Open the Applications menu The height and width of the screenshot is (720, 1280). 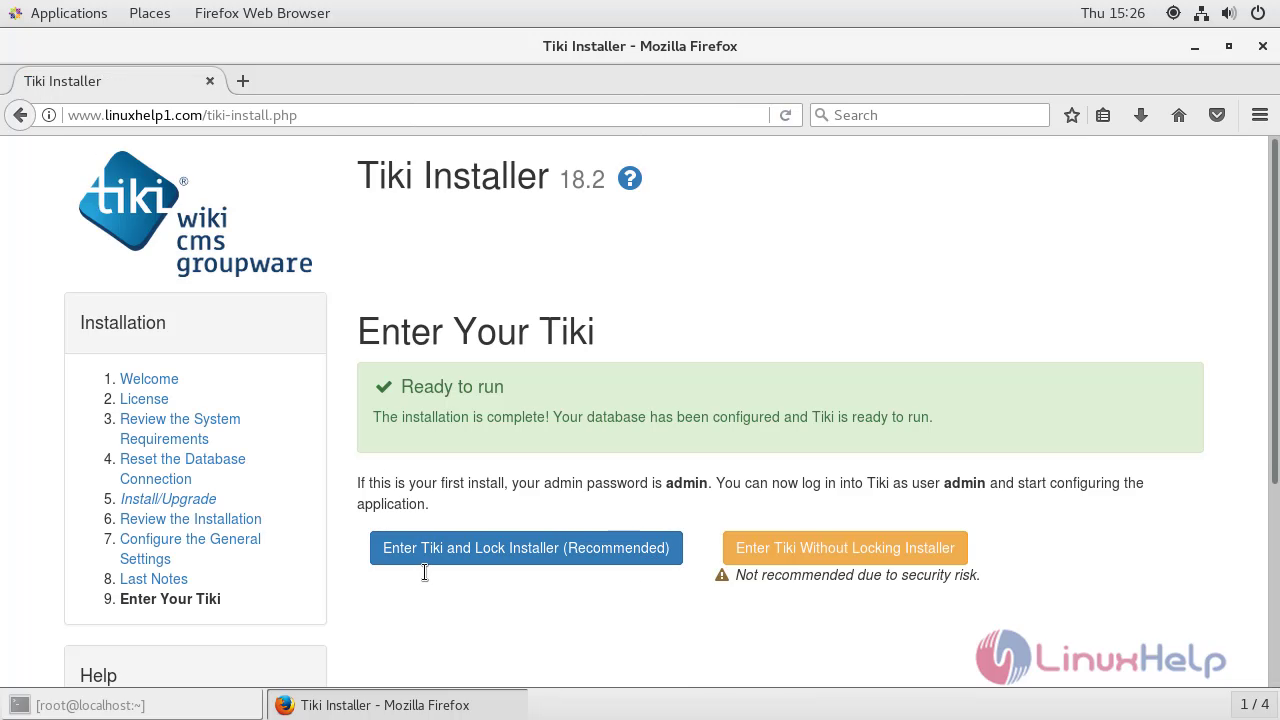coord(58,13)
